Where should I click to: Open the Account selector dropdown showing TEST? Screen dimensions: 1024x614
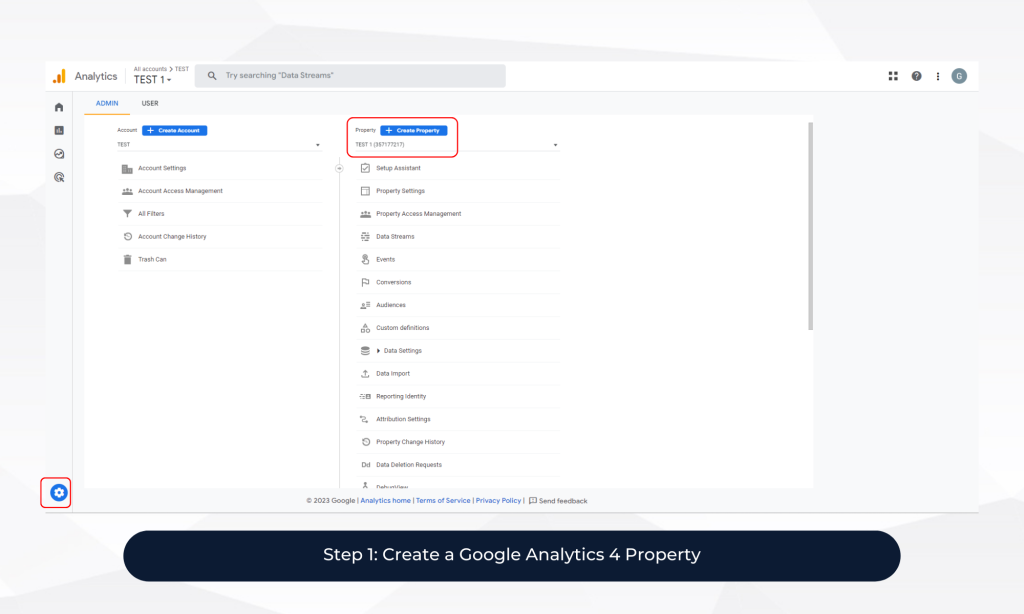pyautogui.click(x=218, y=145)
